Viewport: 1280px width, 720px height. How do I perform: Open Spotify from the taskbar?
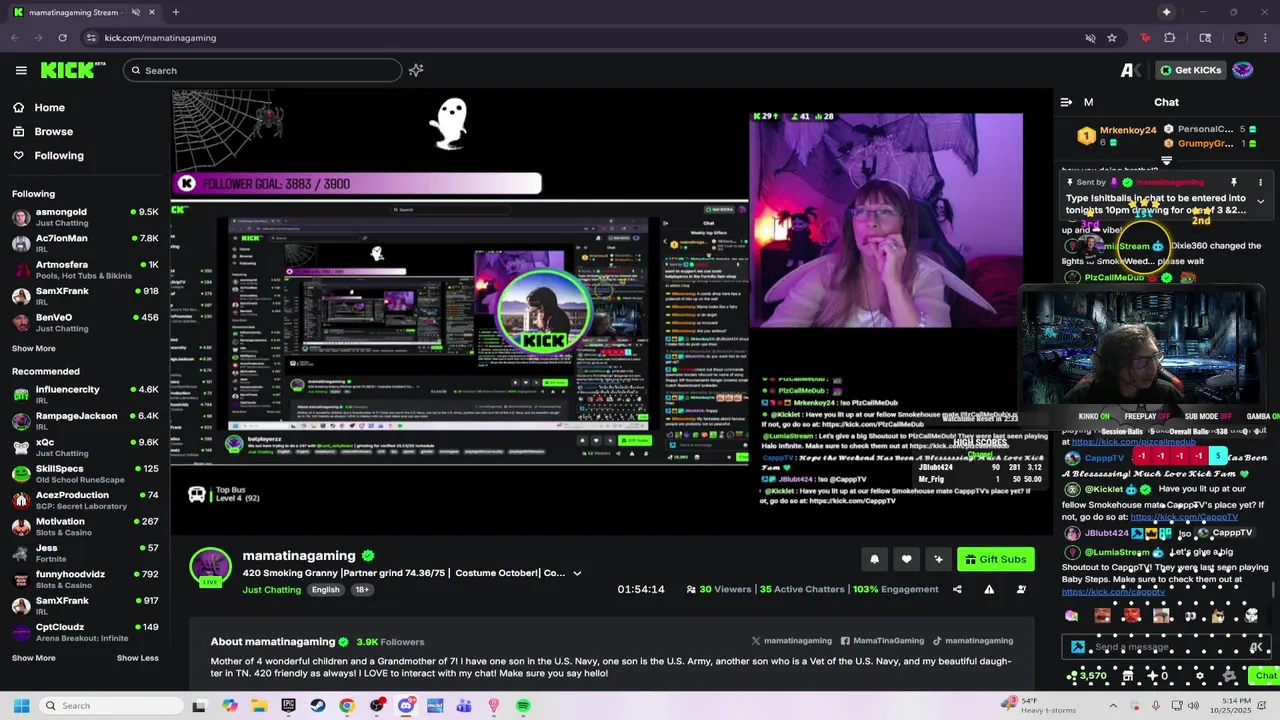click(x=523, y=706)
